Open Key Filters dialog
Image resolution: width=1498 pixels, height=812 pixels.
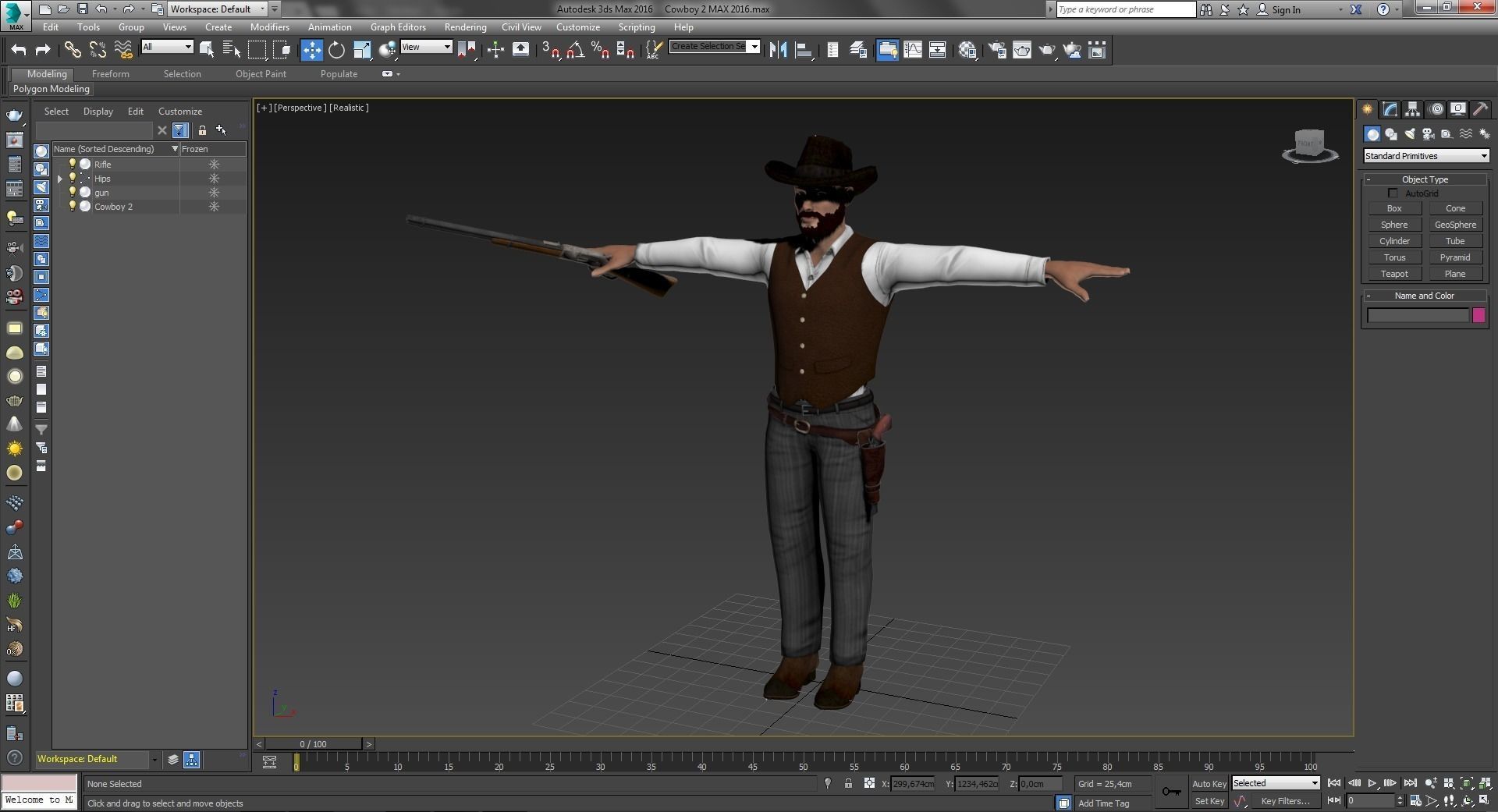point(1285,801)
